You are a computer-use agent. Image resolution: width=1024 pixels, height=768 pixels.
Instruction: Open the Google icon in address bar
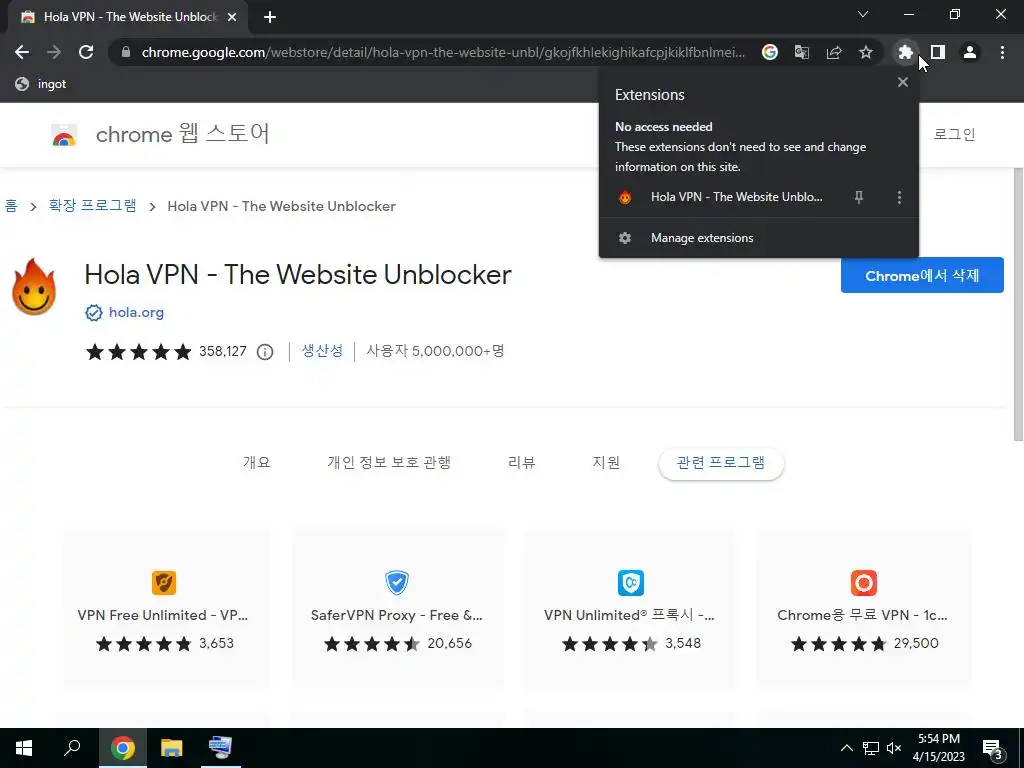[770, 52]
